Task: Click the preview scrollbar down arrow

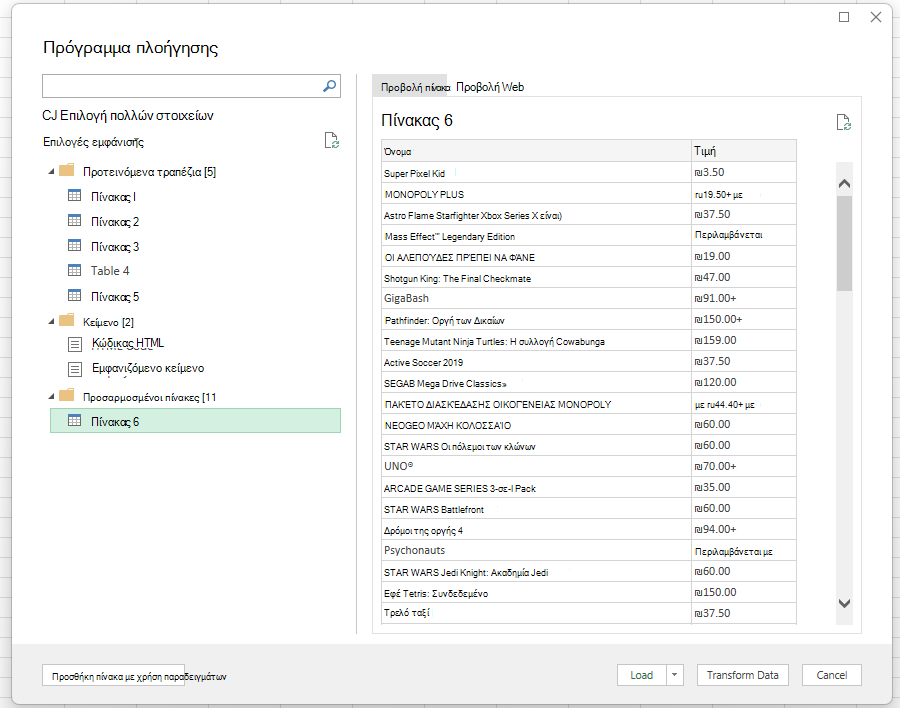Action: [844, 603]
